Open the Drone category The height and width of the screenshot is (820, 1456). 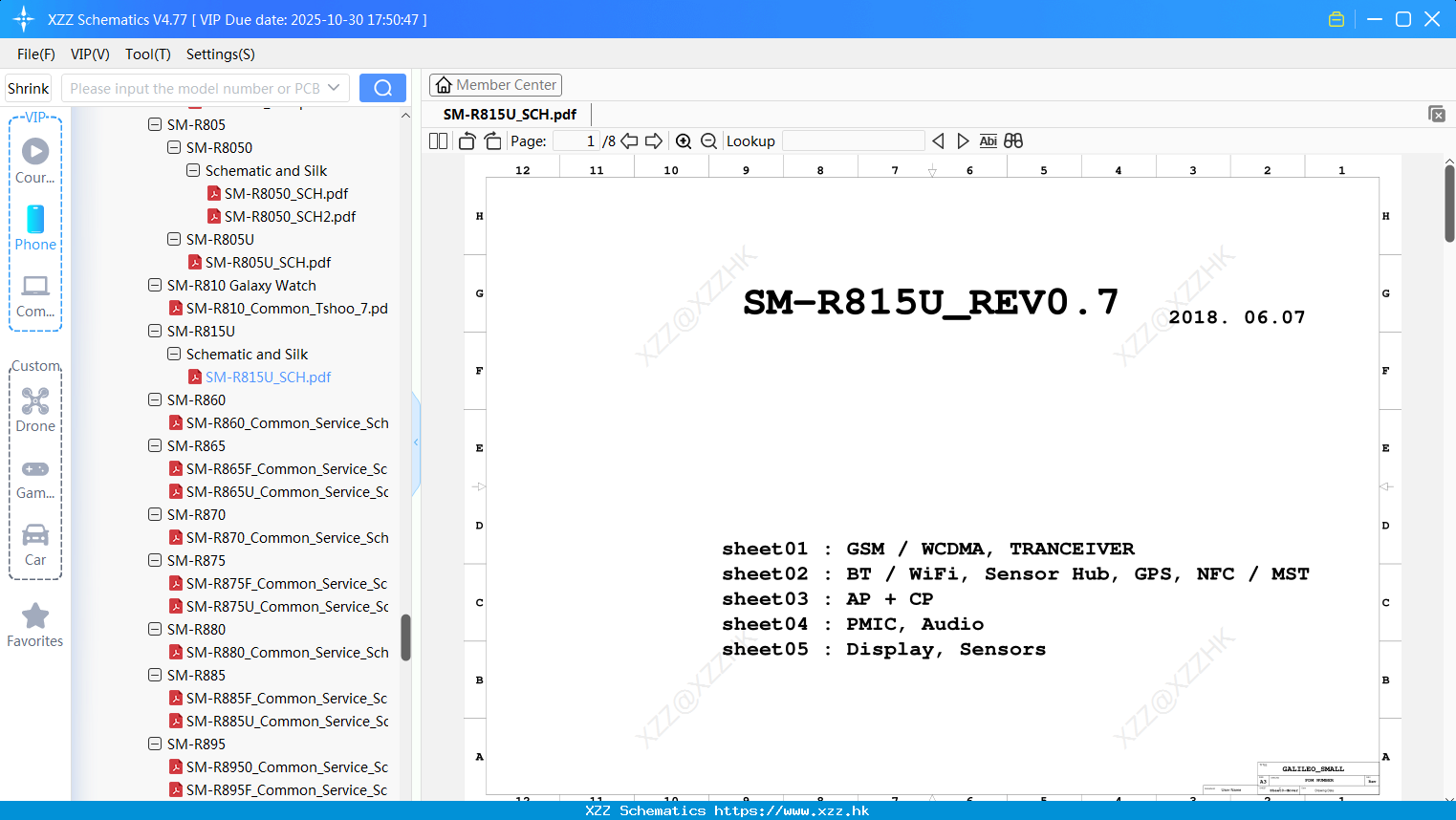click(35, 409)
